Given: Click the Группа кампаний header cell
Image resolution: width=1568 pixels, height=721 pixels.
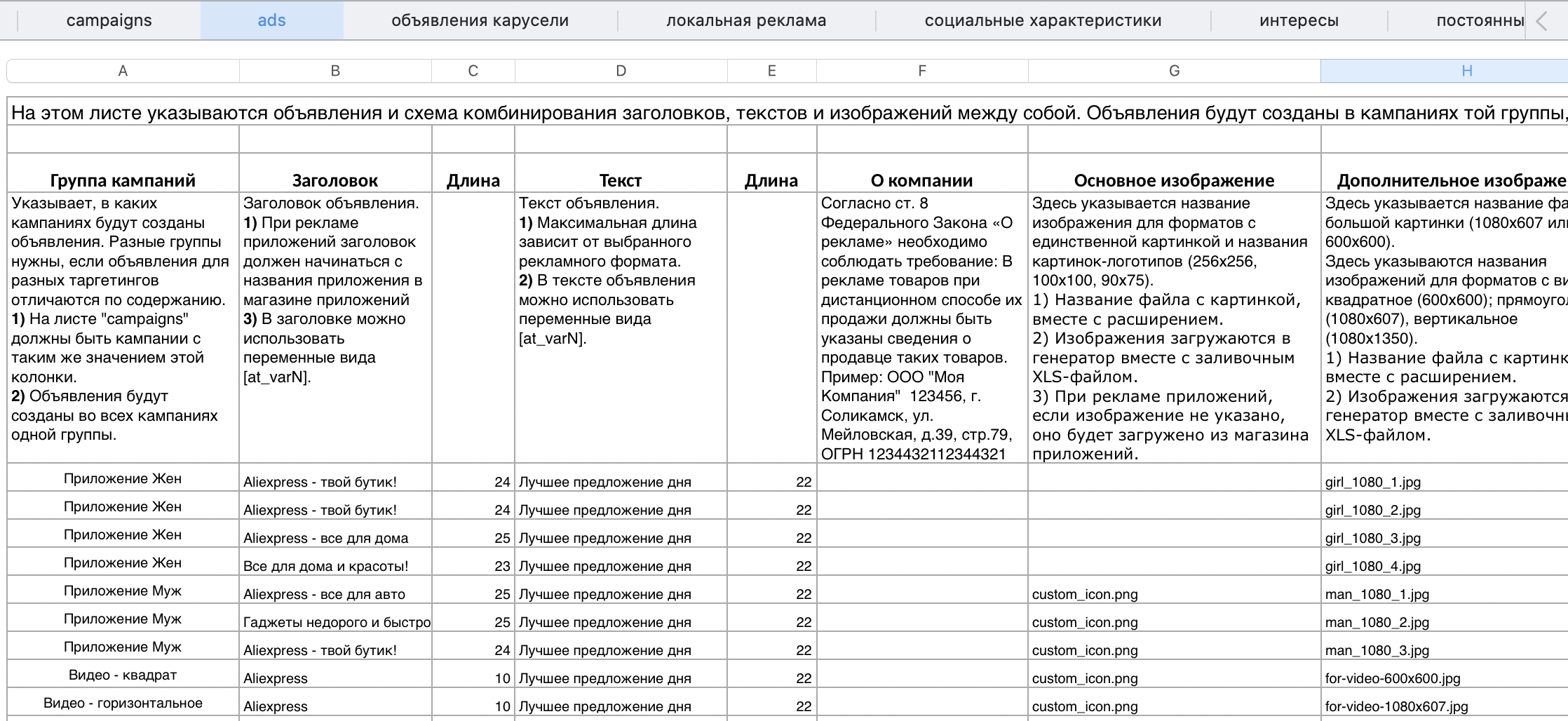Looking at the screenshot, I should pos(123,173).
